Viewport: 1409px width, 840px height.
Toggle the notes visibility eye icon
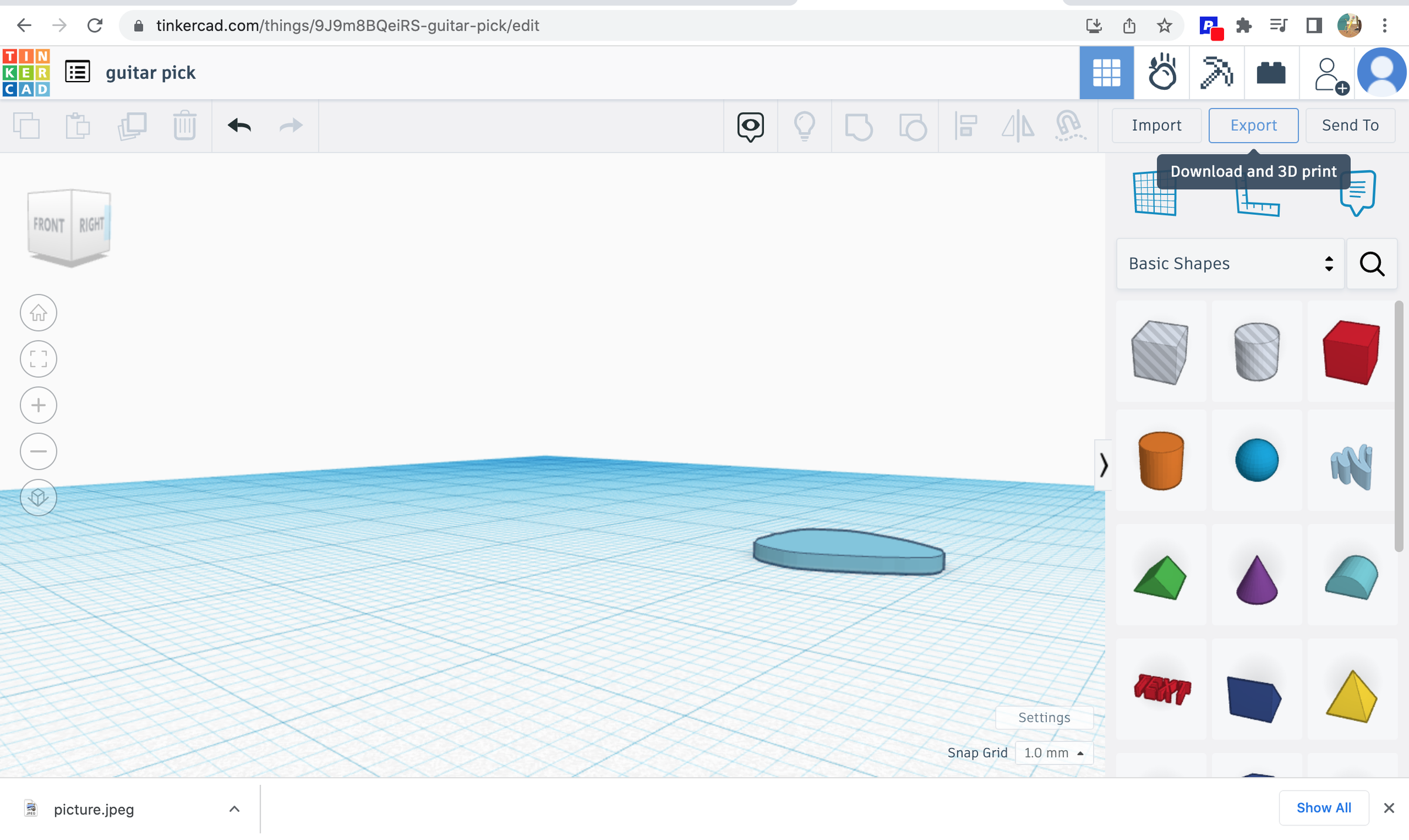tap(750, 126)
